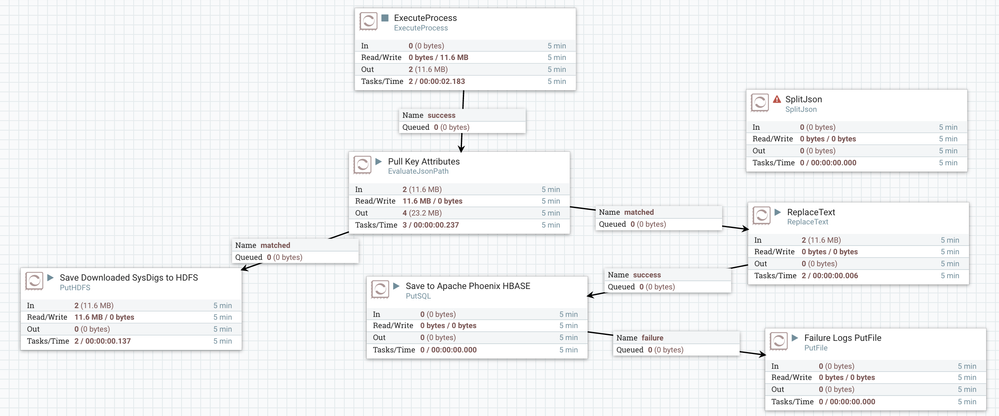Select the SplitJson processor title
Screen dimensions: 999x416
click(x=801, y=99)
